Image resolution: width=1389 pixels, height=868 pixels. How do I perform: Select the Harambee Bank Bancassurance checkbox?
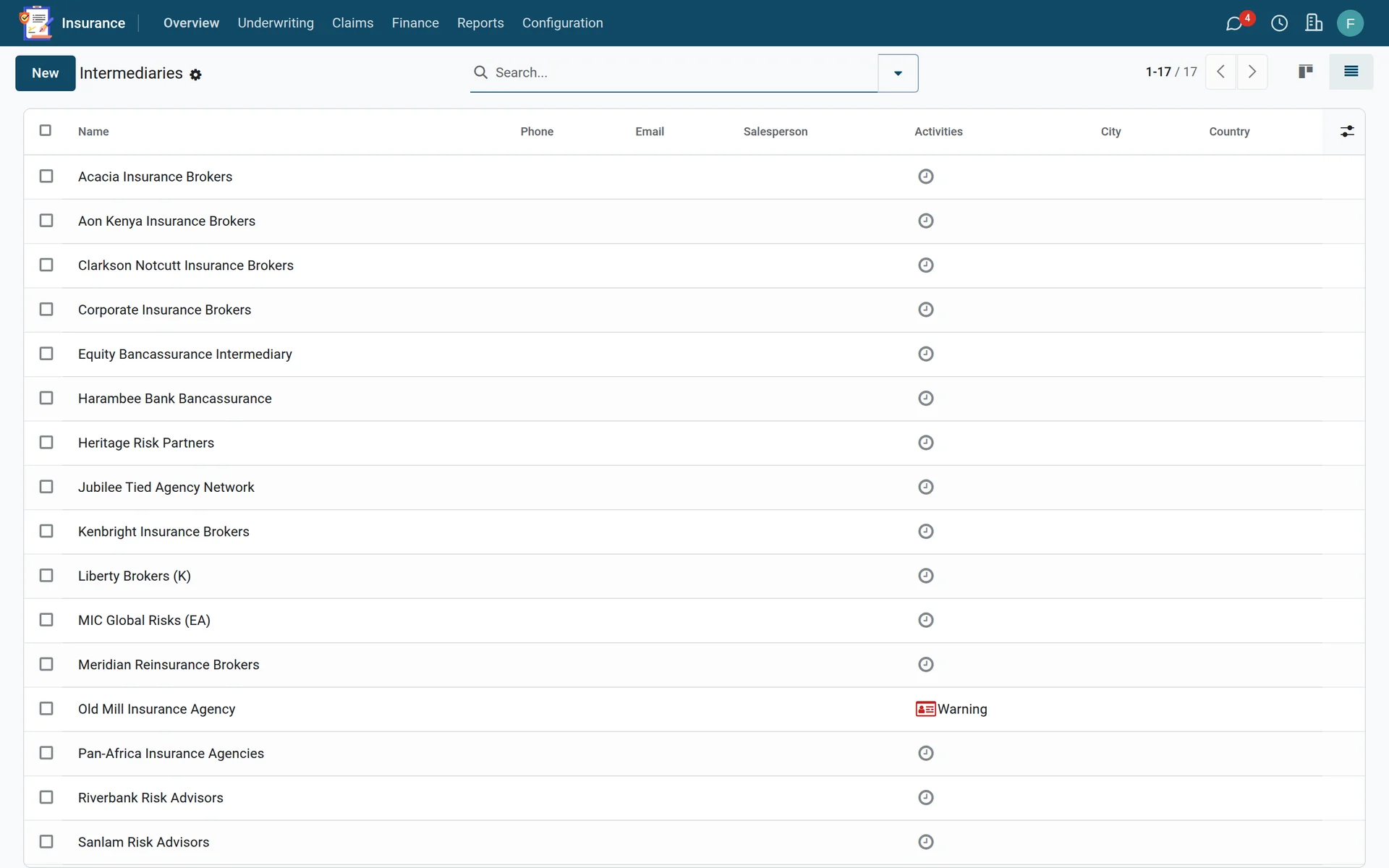coord(46,398)
